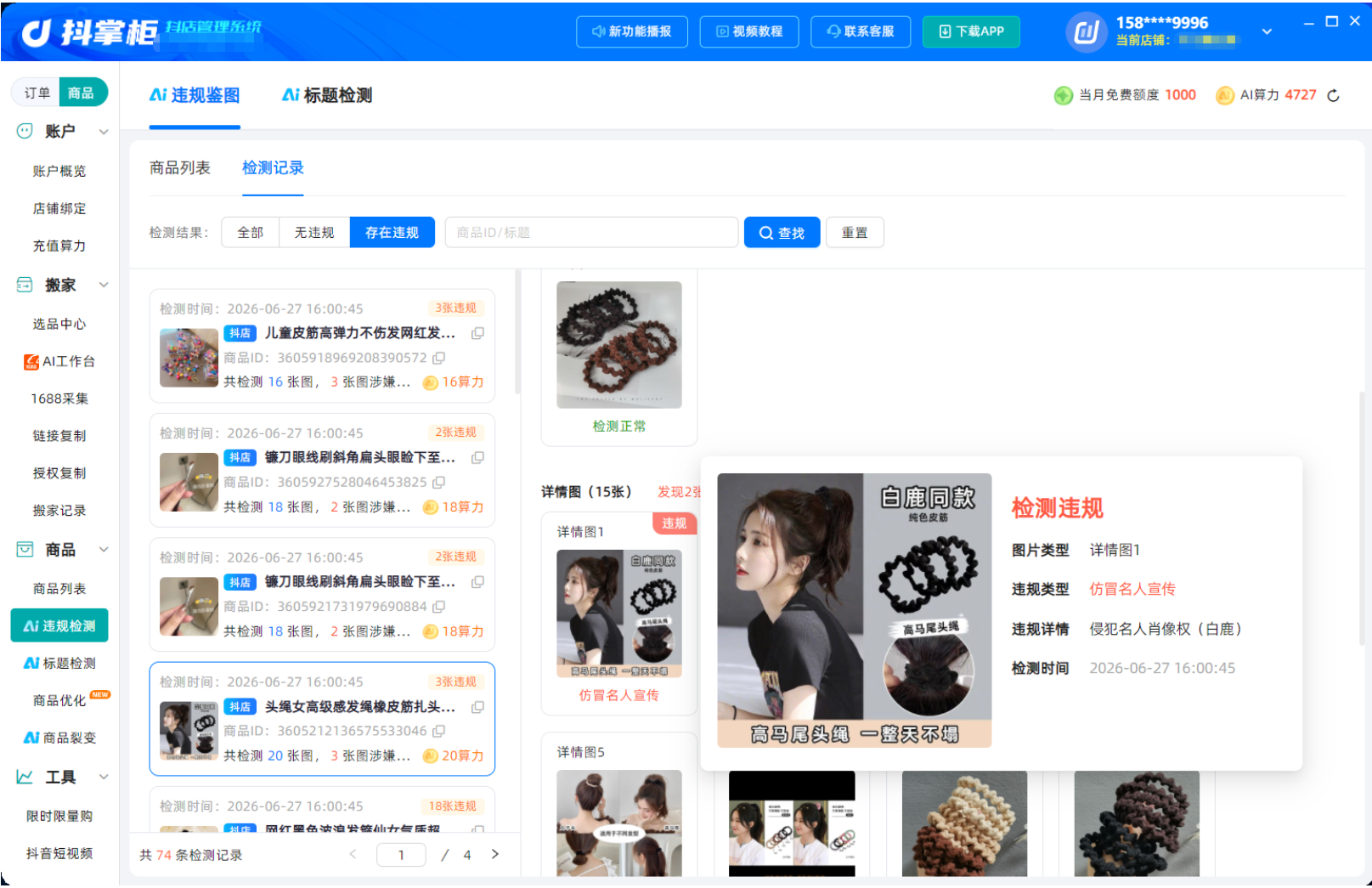Viewport: 1372px width, 888px height.
Task: Filter detection results by 全部
Action: pyautogui.click(x=251, y=233)
